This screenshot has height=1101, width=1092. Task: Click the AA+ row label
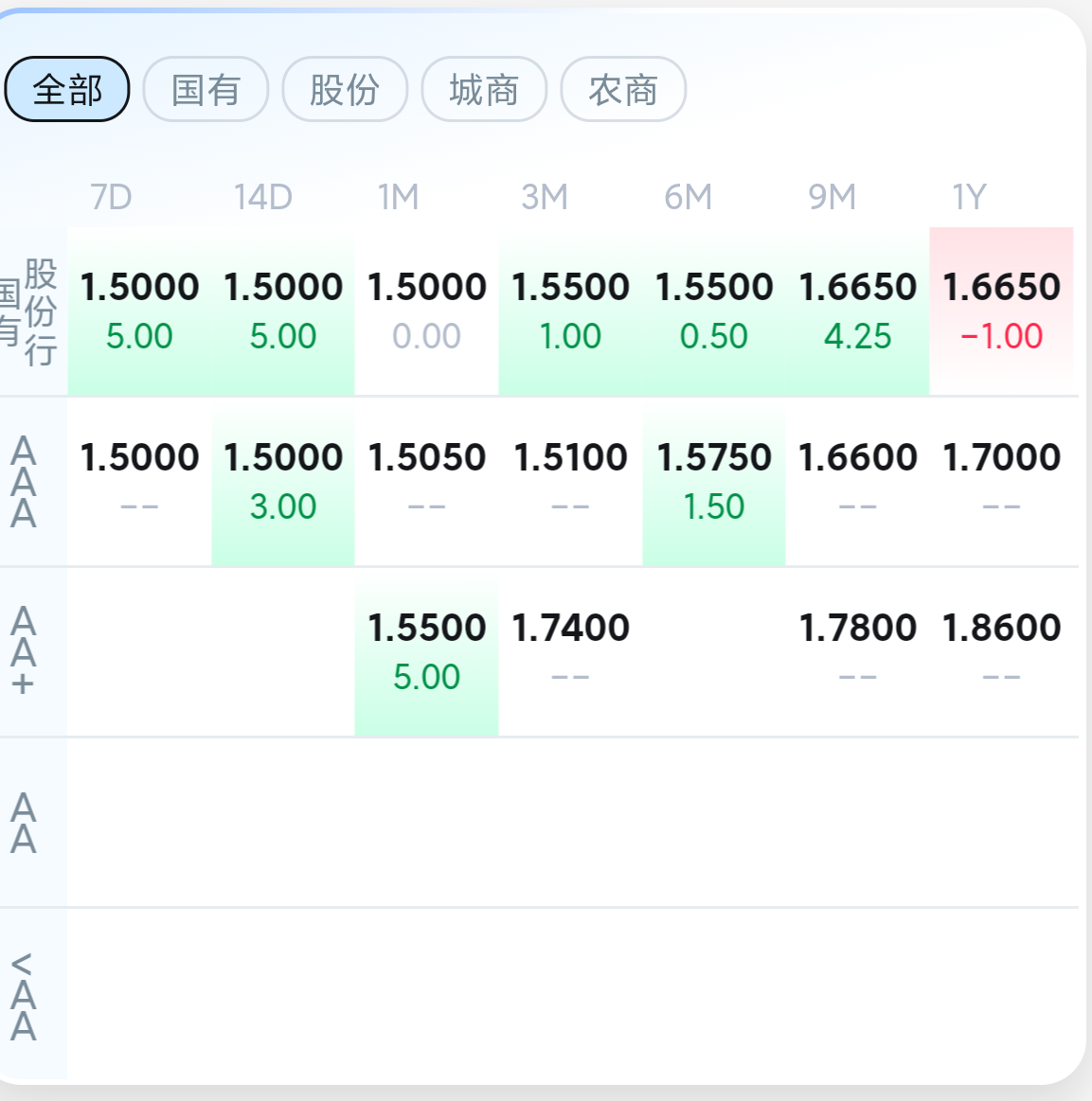[23, 652]
